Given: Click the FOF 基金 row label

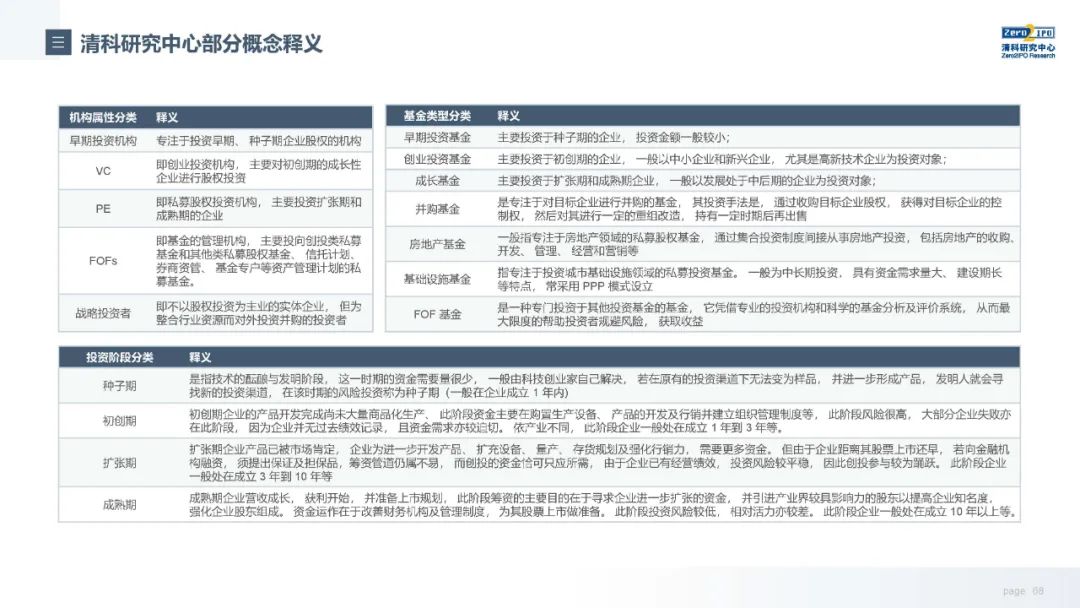Looking at the screenshot, I should click(437, 314).
